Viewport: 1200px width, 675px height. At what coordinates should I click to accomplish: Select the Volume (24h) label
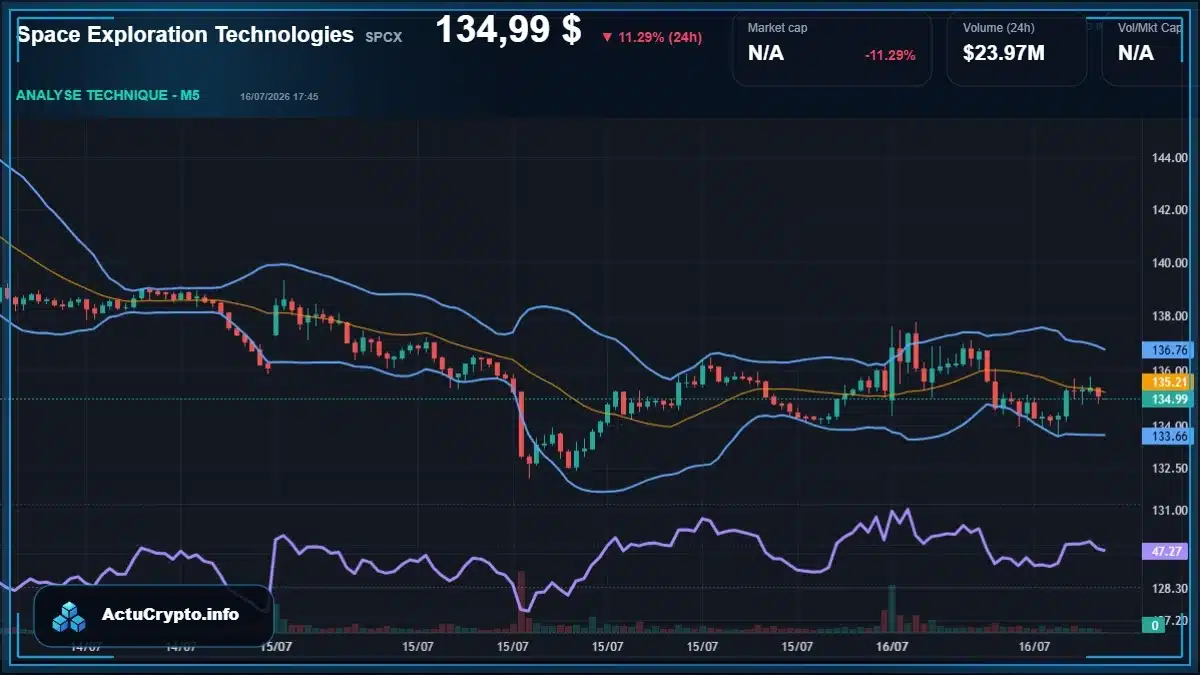point(998,28)
